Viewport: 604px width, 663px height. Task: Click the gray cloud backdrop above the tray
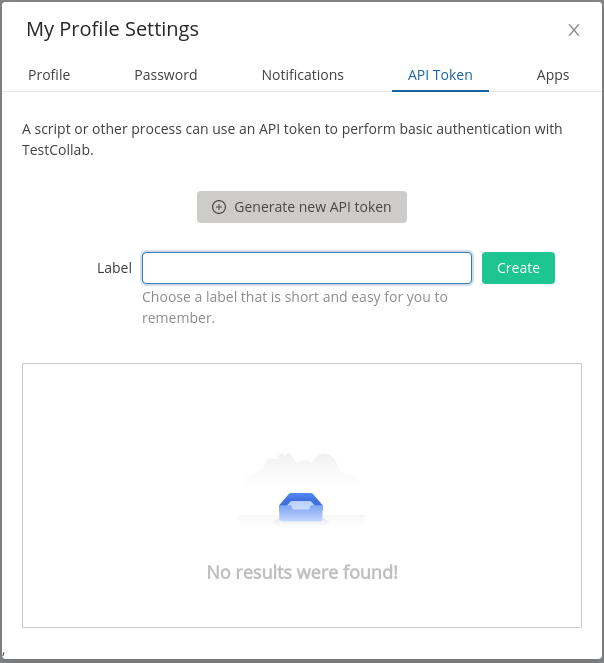pyautogui.click(x=301, y=469)
